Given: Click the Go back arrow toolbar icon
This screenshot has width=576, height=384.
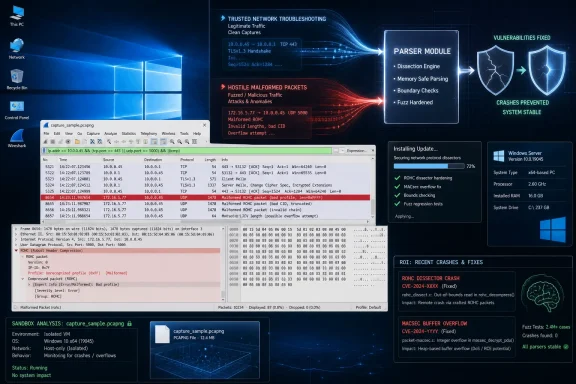Looking at the screenshot, I should pyautogui.click(x=116, y=141).
